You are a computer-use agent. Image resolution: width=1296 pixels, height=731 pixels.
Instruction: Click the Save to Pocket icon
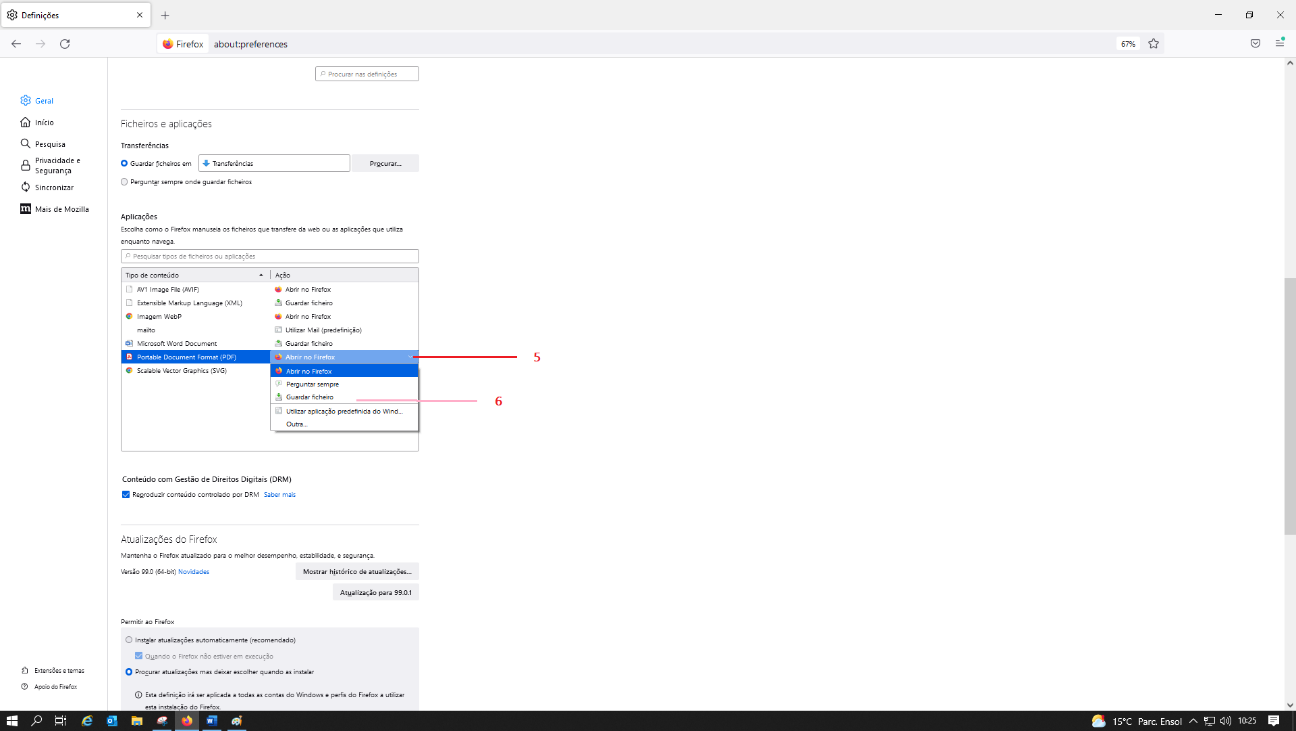pos(1255,44)
